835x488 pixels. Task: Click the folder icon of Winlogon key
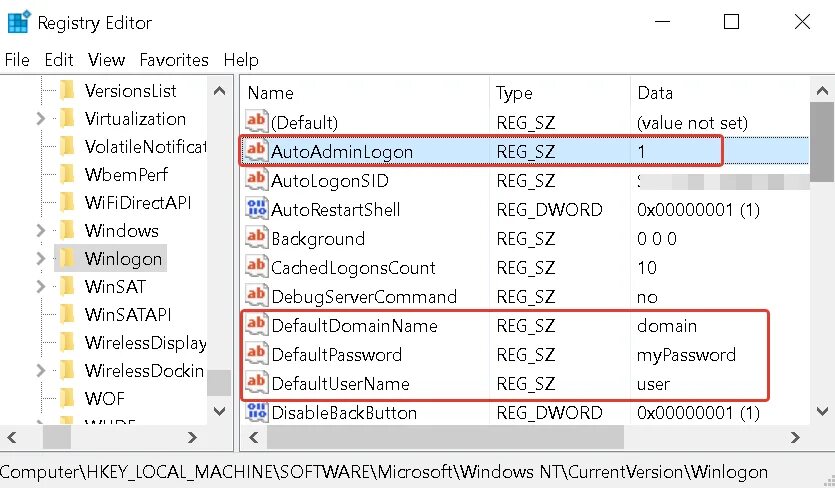[67, 258]
